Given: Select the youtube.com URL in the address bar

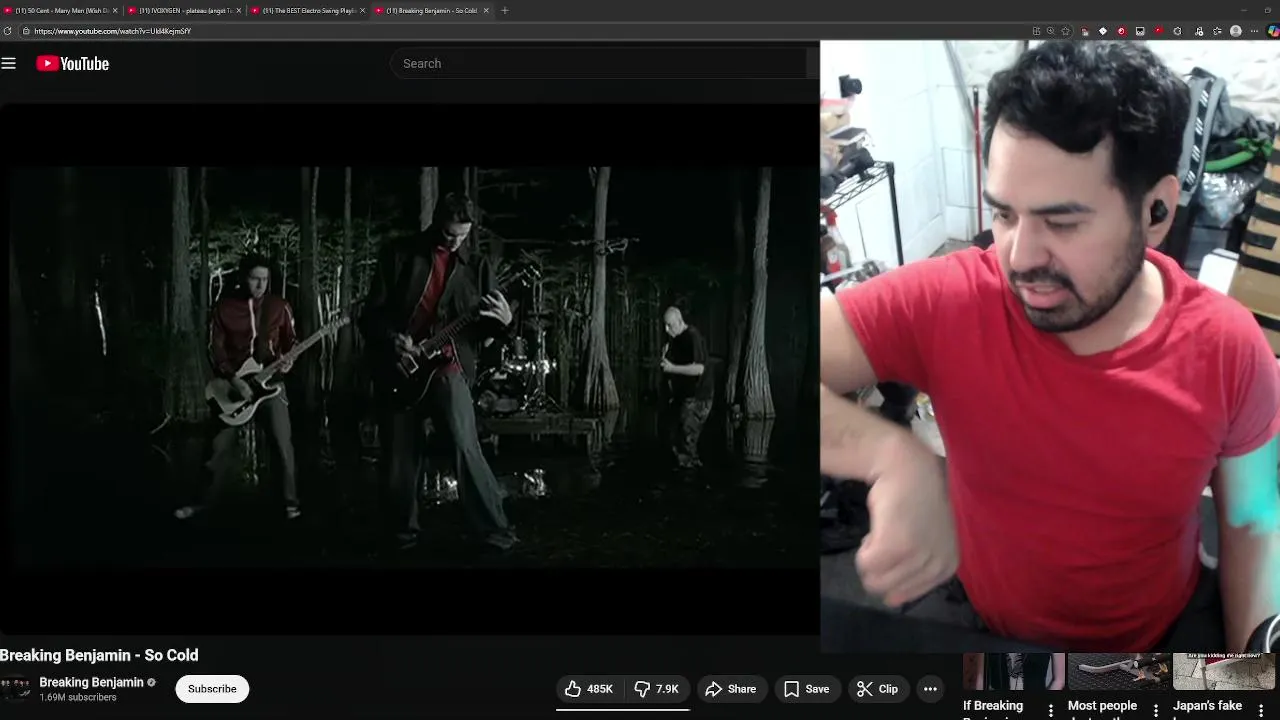Looking at the screenshot, I should click(x=112, y=31).
